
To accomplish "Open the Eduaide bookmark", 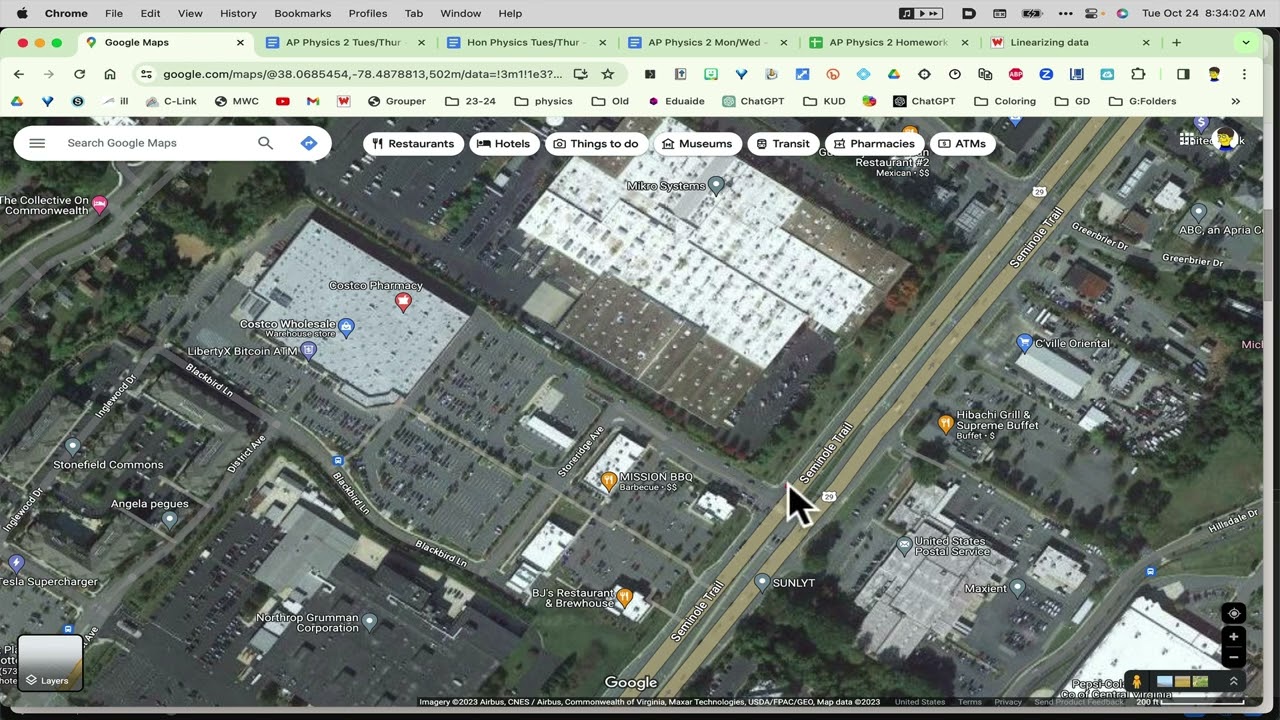I will click(x=676, y=101).
